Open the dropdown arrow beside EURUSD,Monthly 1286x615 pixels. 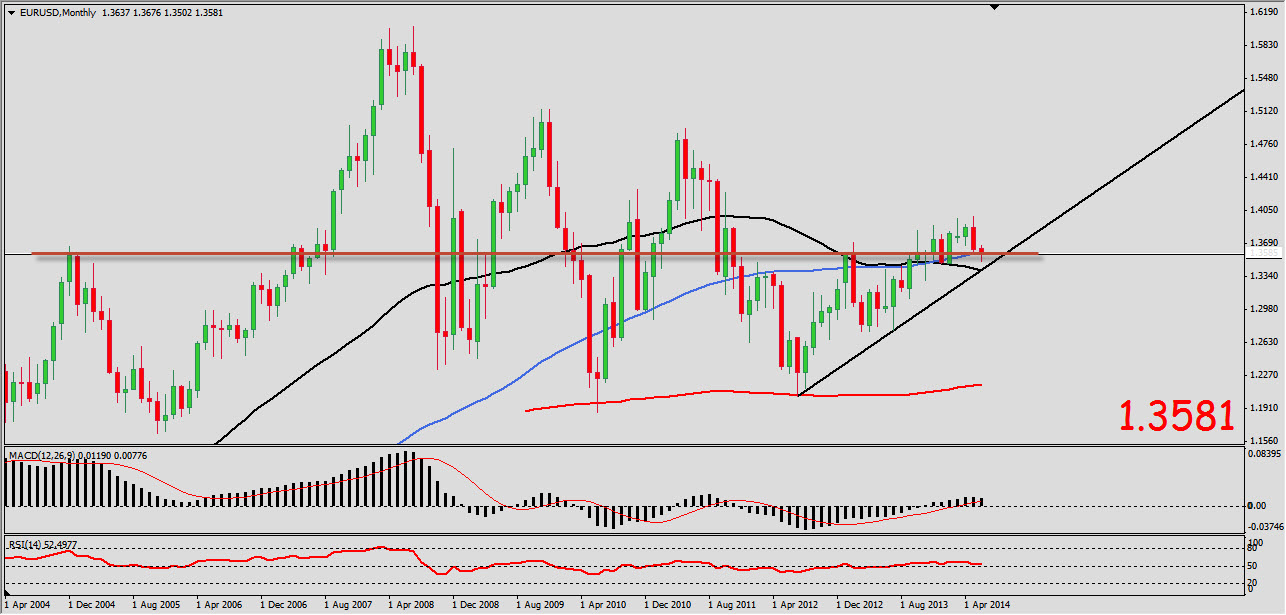[x=11, y=13]
